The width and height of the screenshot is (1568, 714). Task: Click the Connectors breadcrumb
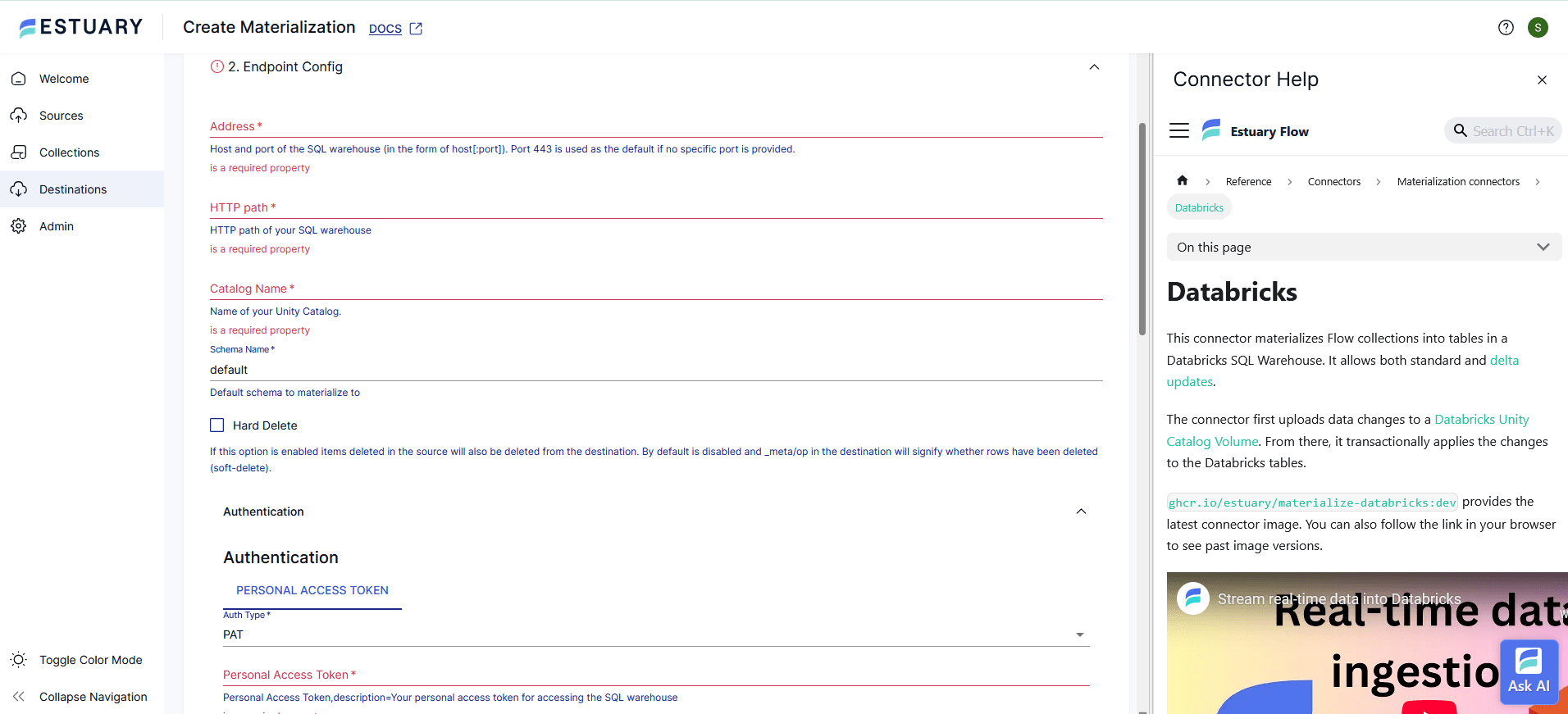(1334, 182)
